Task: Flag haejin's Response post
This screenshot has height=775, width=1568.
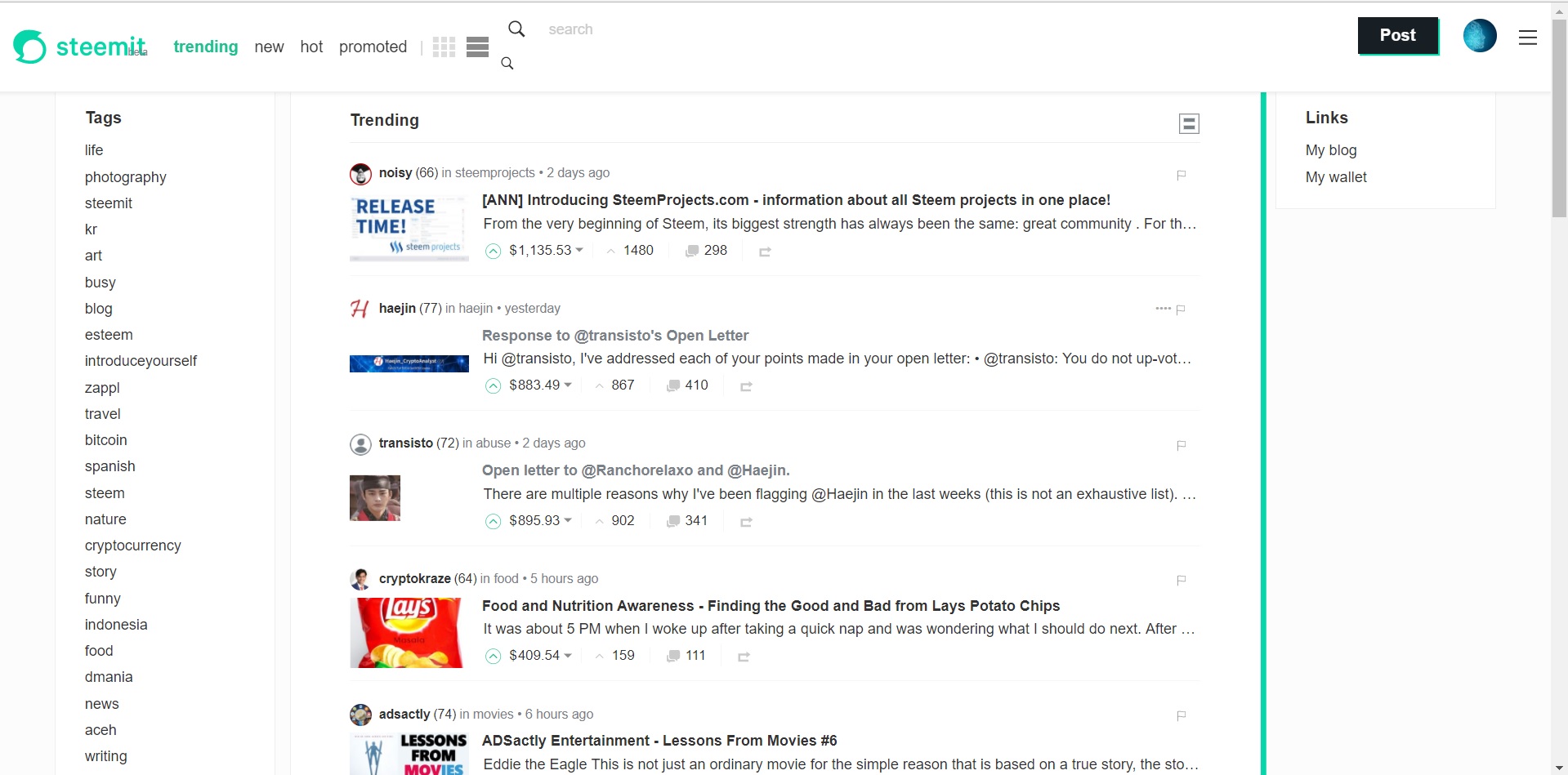Action: 1181,309
